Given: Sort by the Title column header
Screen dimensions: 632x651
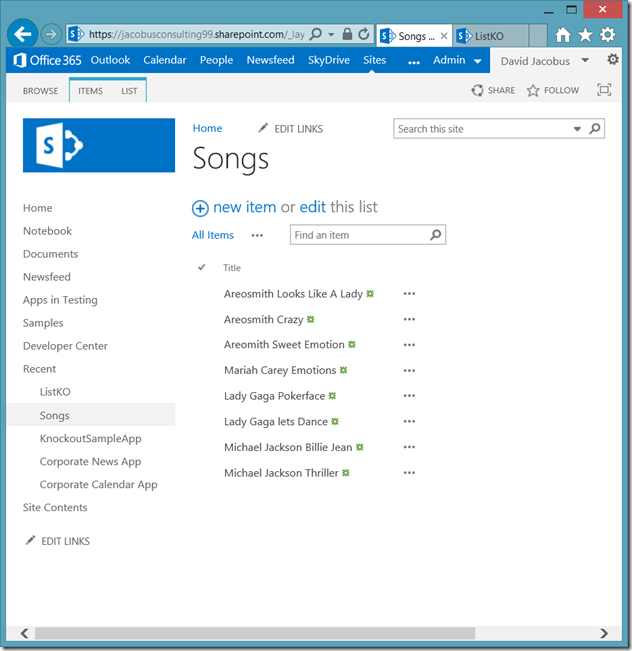Looking at the screenshot, I should (x=232, y=268).
